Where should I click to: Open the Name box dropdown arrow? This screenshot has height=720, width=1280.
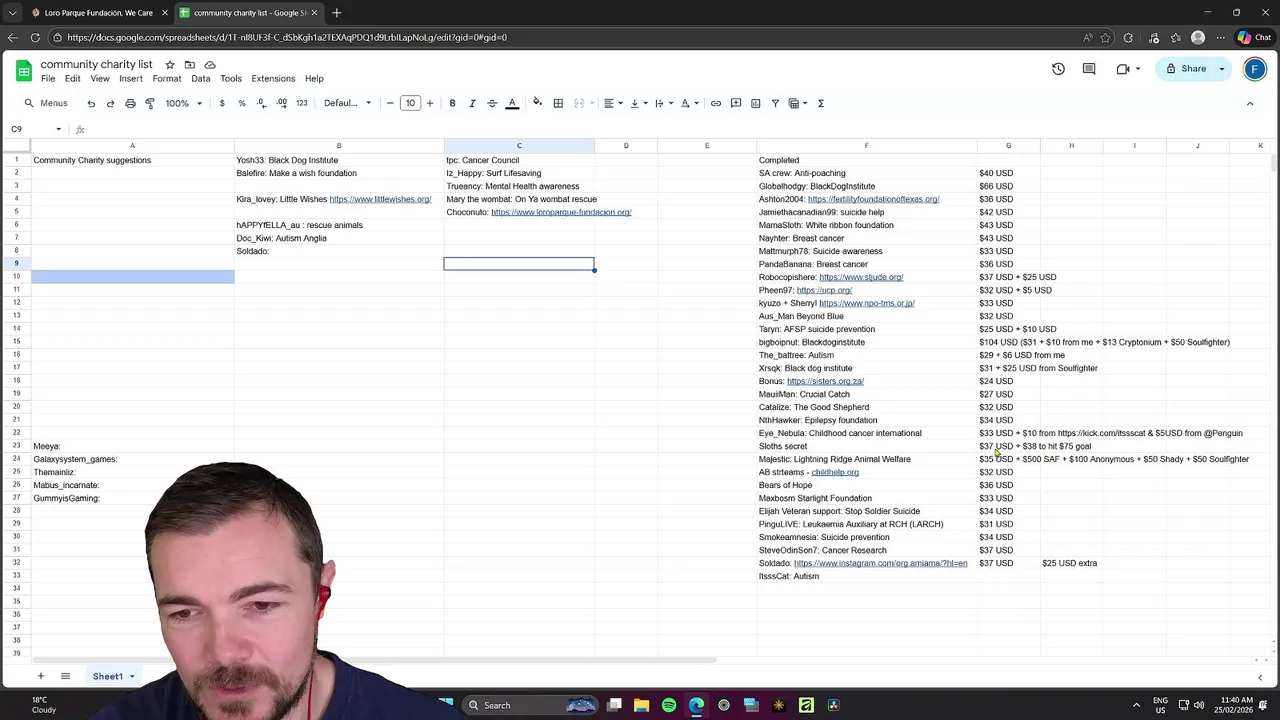pyautogui.click(x=58, y=129)
